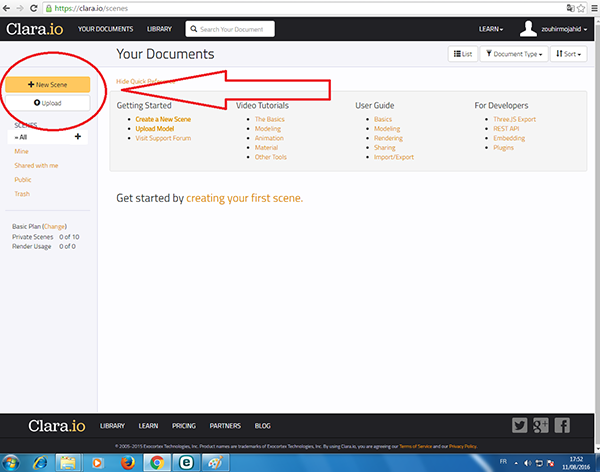The height and width of the screenshot is (472, 600).
Task: Open the Paint app in taskbar
Action: tap(215, 463)
